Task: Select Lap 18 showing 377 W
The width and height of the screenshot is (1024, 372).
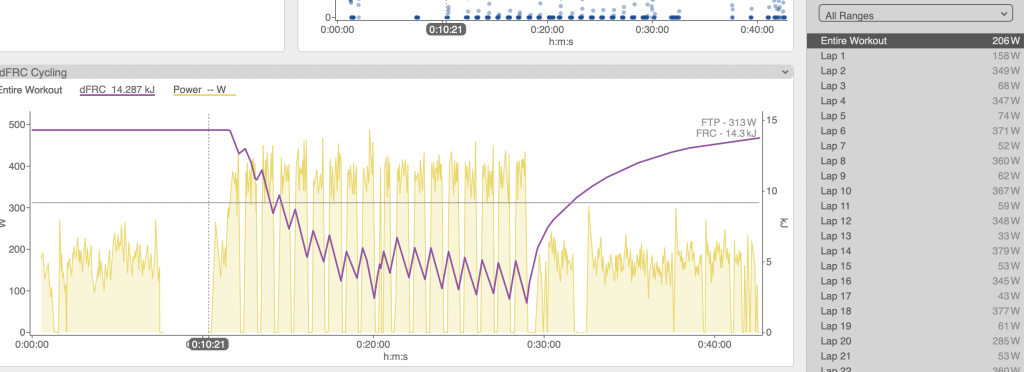Action: click(x=916, y=311)
